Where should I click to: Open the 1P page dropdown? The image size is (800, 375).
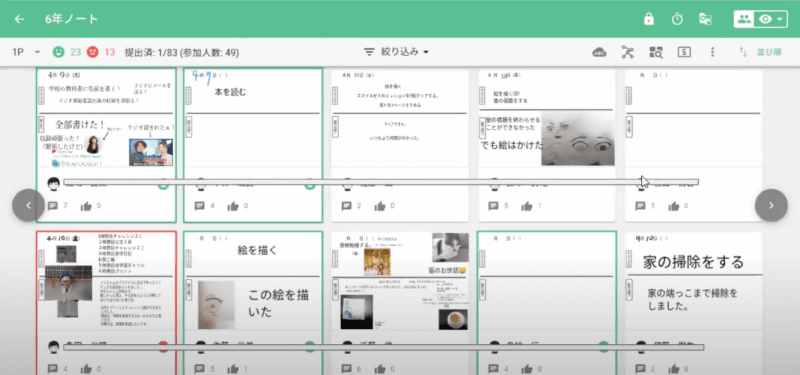pos(26,52)
